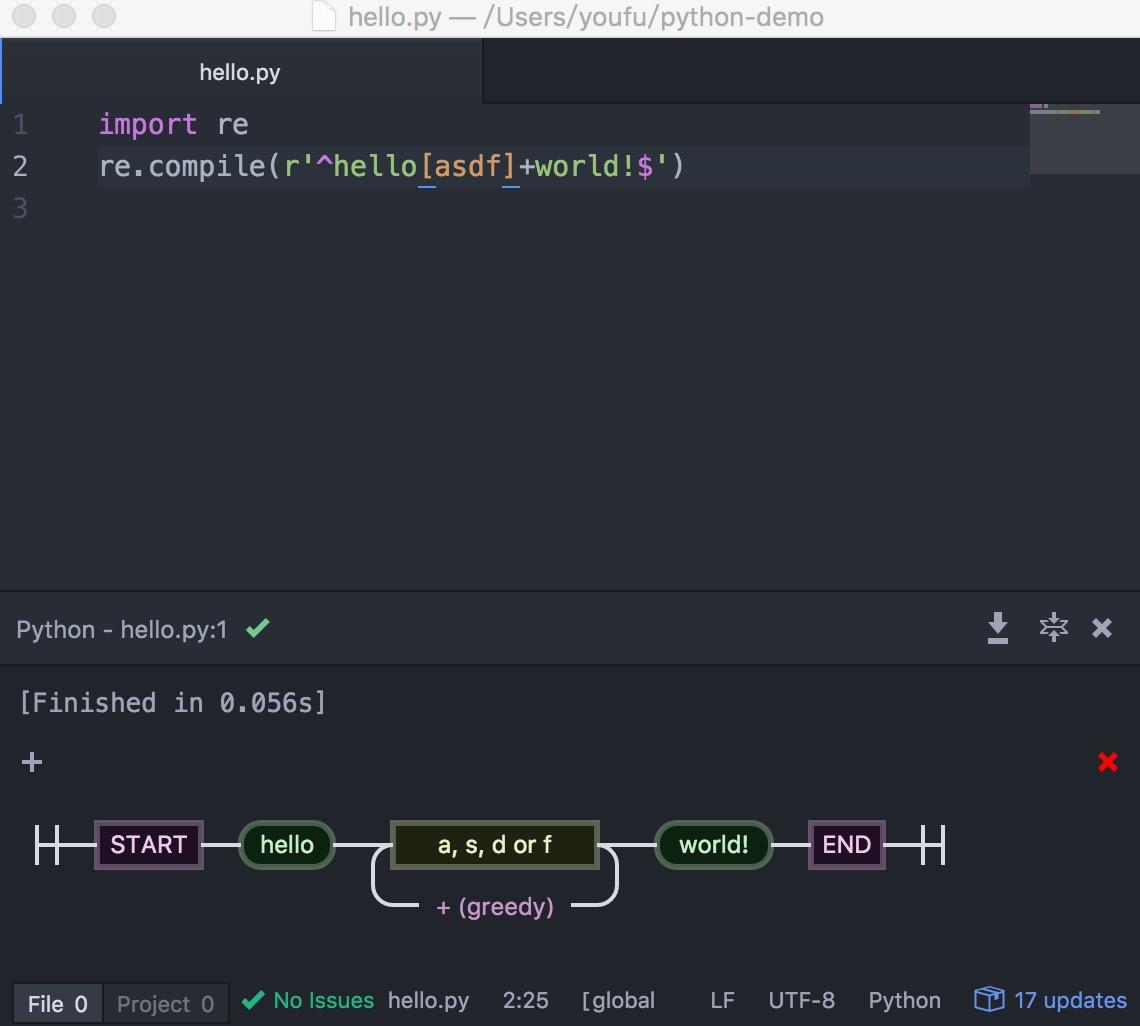Select the END node in regex diagram
The image size is (1140, 1026).
coord(846,844)
